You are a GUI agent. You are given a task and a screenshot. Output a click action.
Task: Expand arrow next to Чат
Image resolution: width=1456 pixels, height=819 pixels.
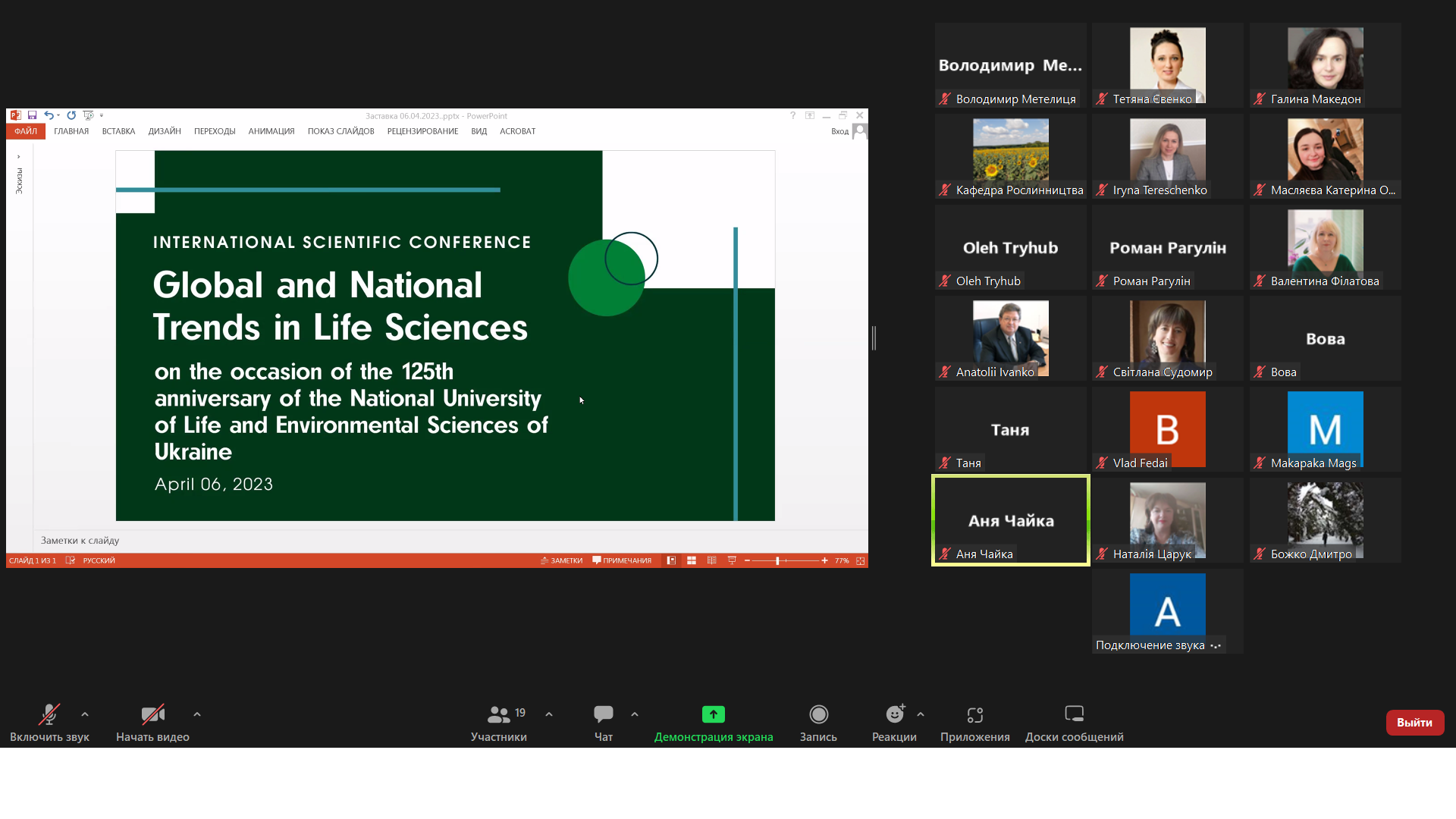635,714
